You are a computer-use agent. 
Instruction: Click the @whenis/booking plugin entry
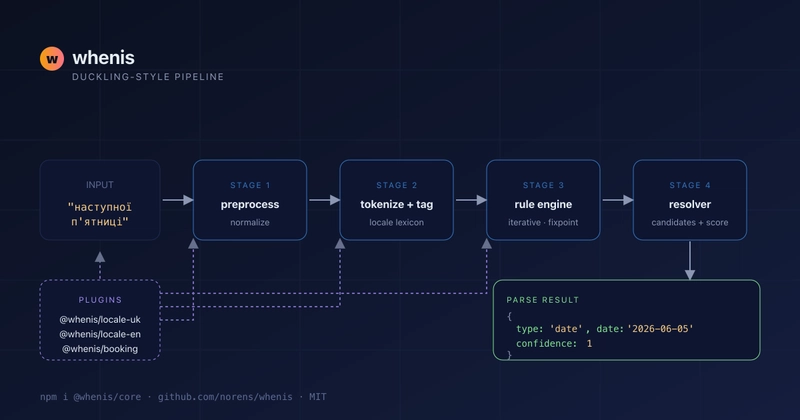(x=100, y=349)
